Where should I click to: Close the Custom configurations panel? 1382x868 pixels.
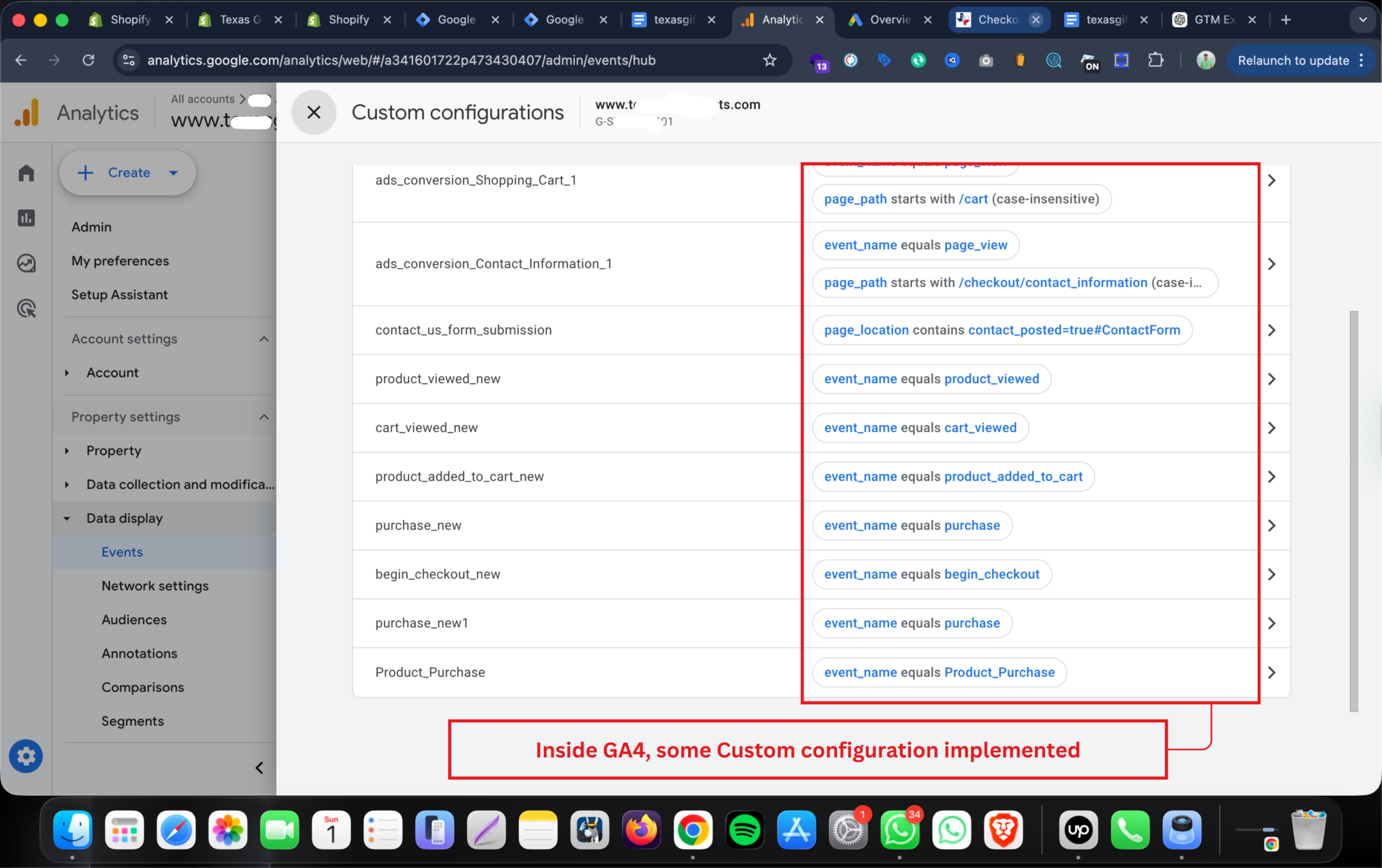313,112
